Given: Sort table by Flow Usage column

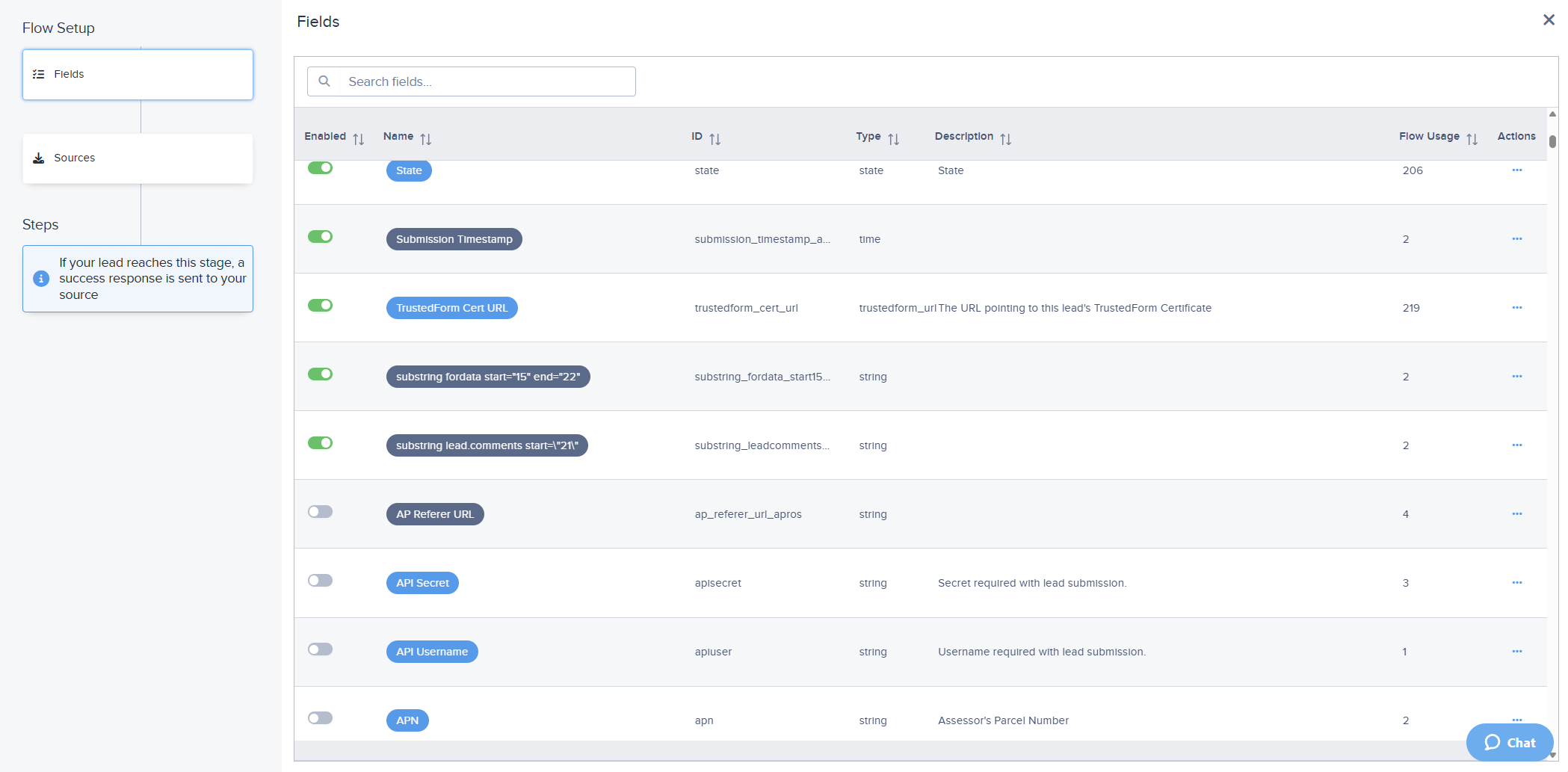Looking at the screenshot, I should [x=1472, y=139].
